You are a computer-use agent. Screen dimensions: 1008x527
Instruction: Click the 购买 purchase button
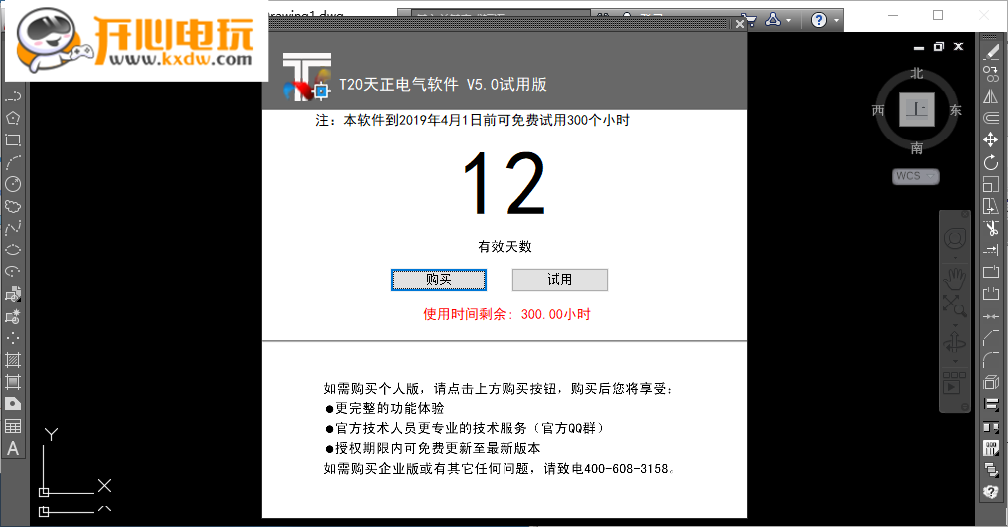(x=439, y=280)
